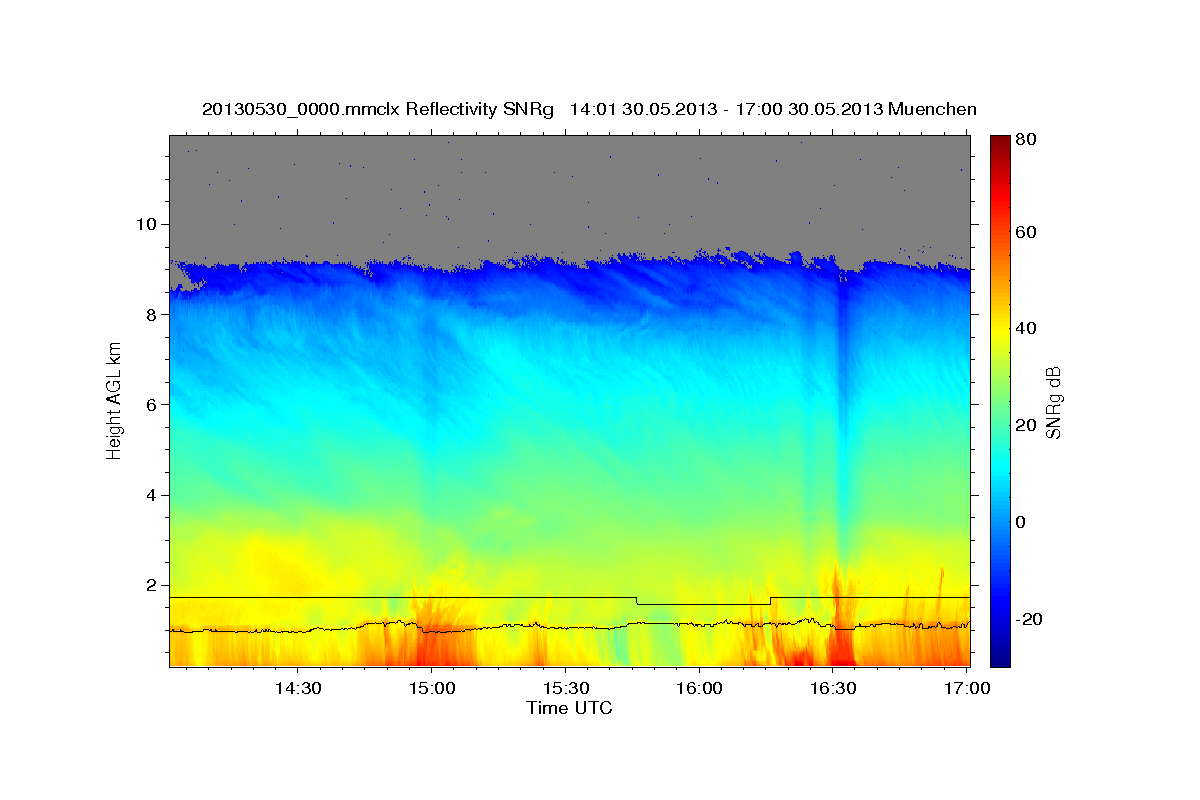Click the colorbar value -20

point(1029,619)
